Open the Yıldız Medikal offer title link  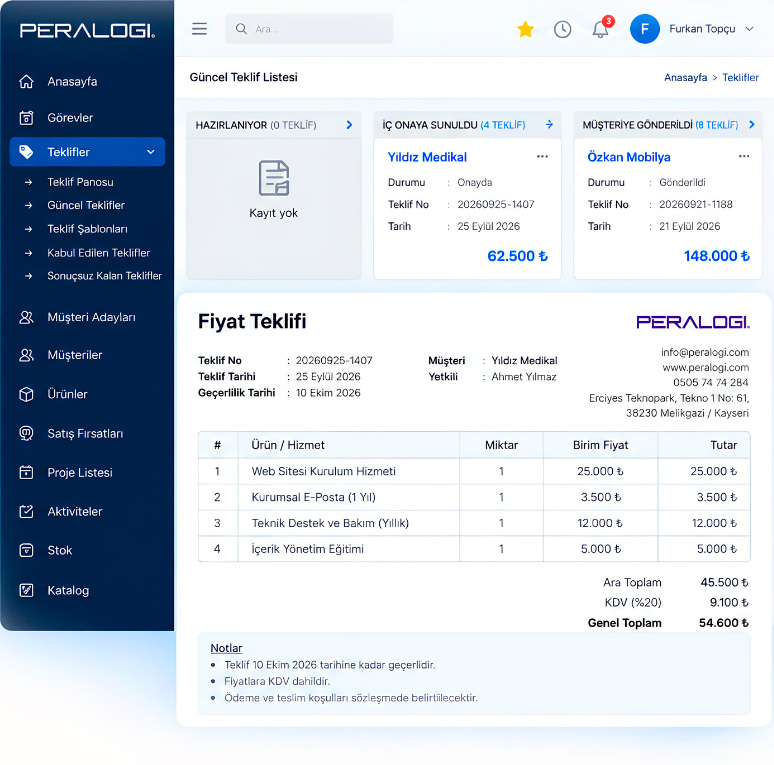[427, 157]
